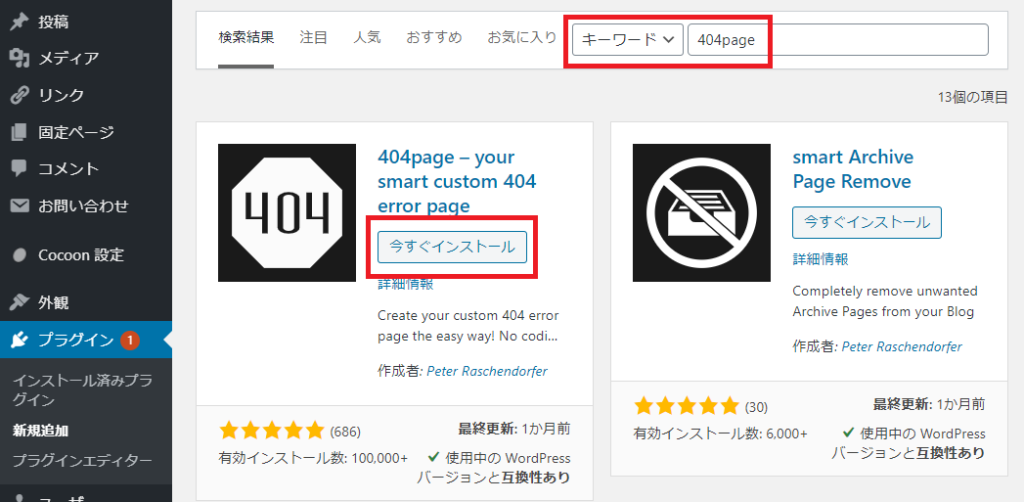The width and height of the screenshot is (1024, 502).
Task: Install smart Archive Page Remove plugin
Action: tap(867, 223)
